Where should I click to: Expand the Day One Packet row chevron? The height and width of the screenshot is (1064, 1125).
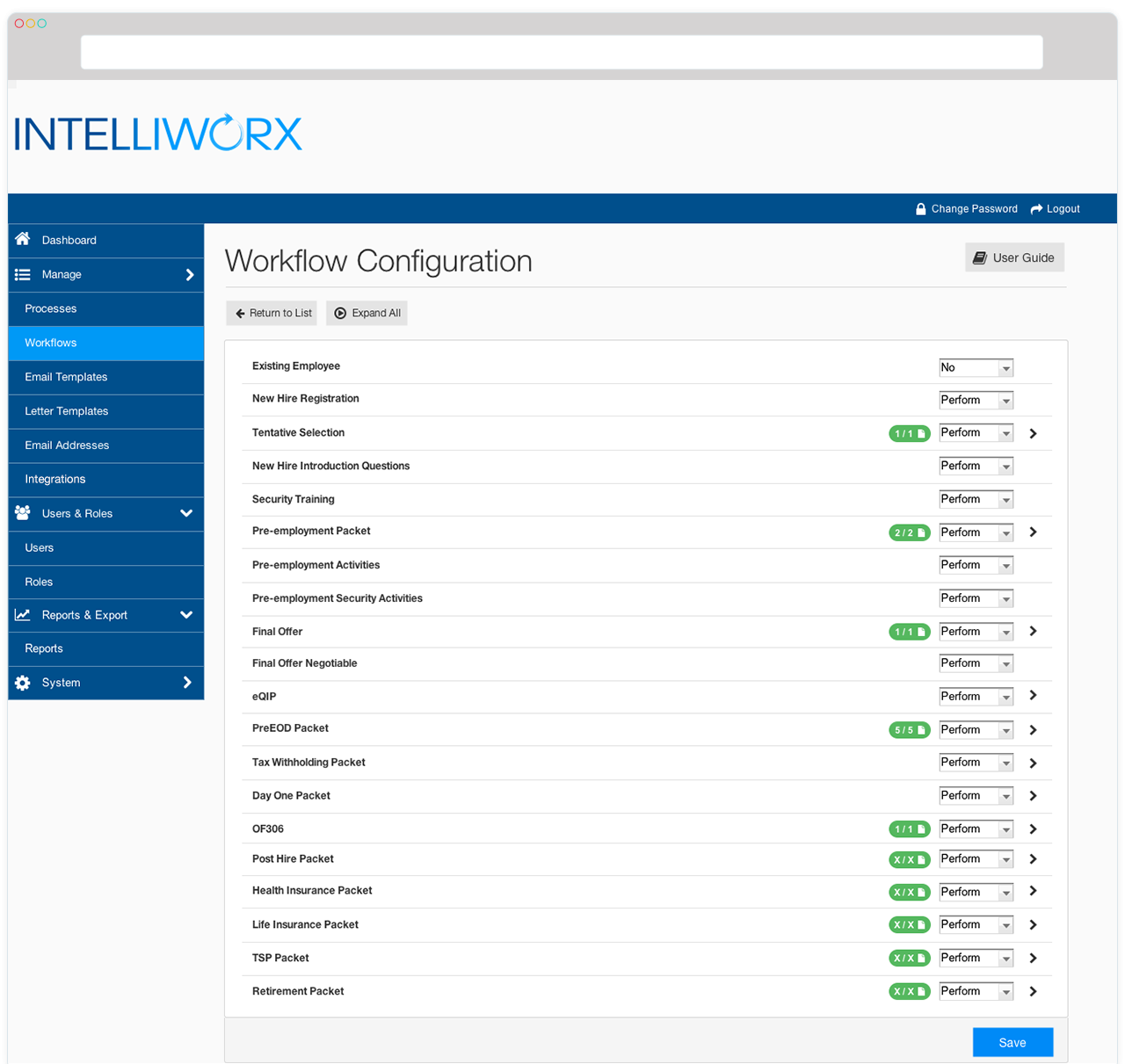(1034, 795)
